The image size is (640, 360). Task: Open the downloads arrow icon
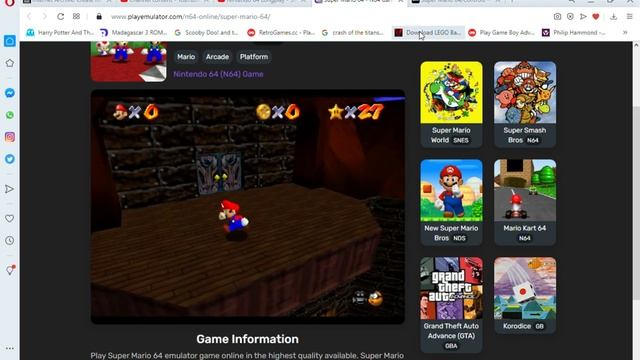click(613, 16)
